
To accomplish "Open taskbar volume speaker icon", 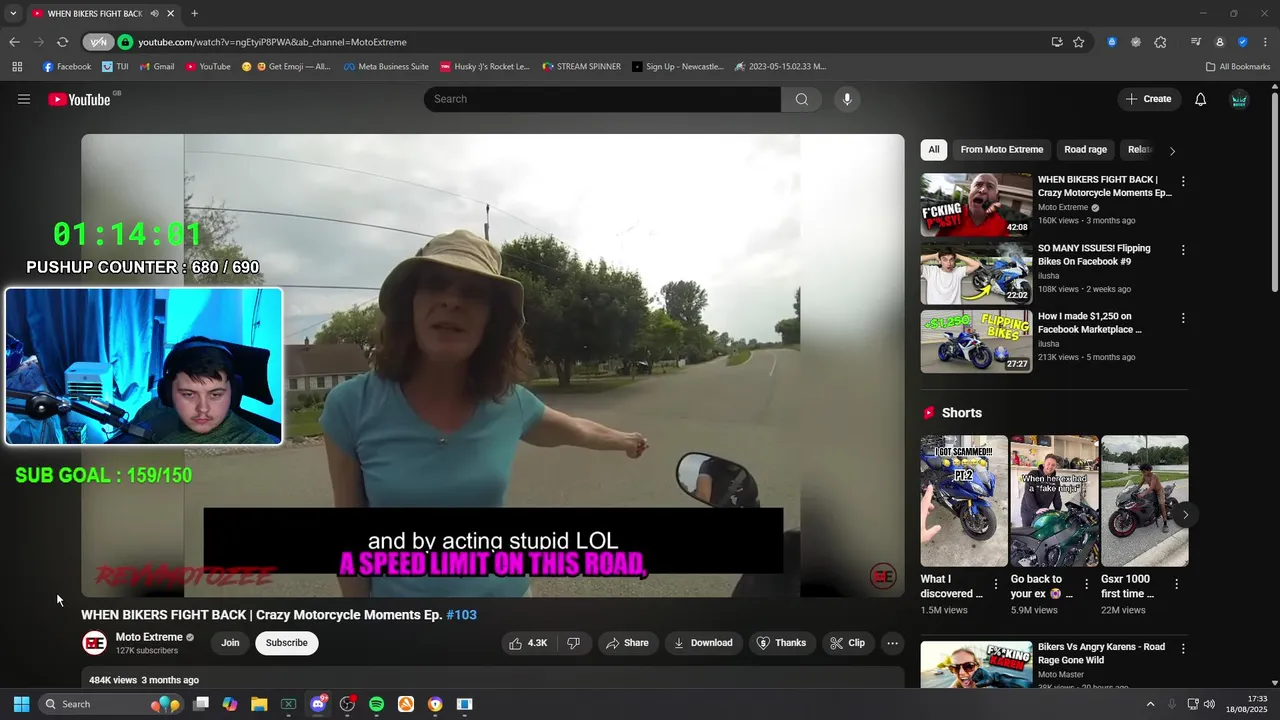I will pyautogui.click(x=1209, y=704).
